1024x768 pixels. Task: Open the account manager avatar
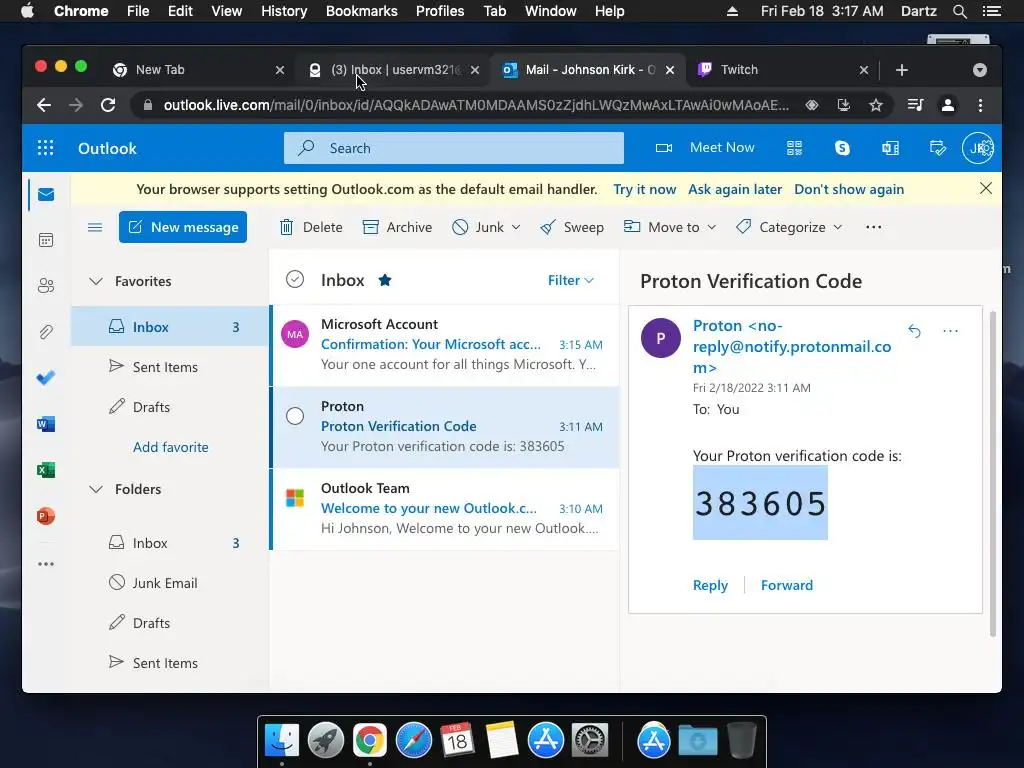978,148
